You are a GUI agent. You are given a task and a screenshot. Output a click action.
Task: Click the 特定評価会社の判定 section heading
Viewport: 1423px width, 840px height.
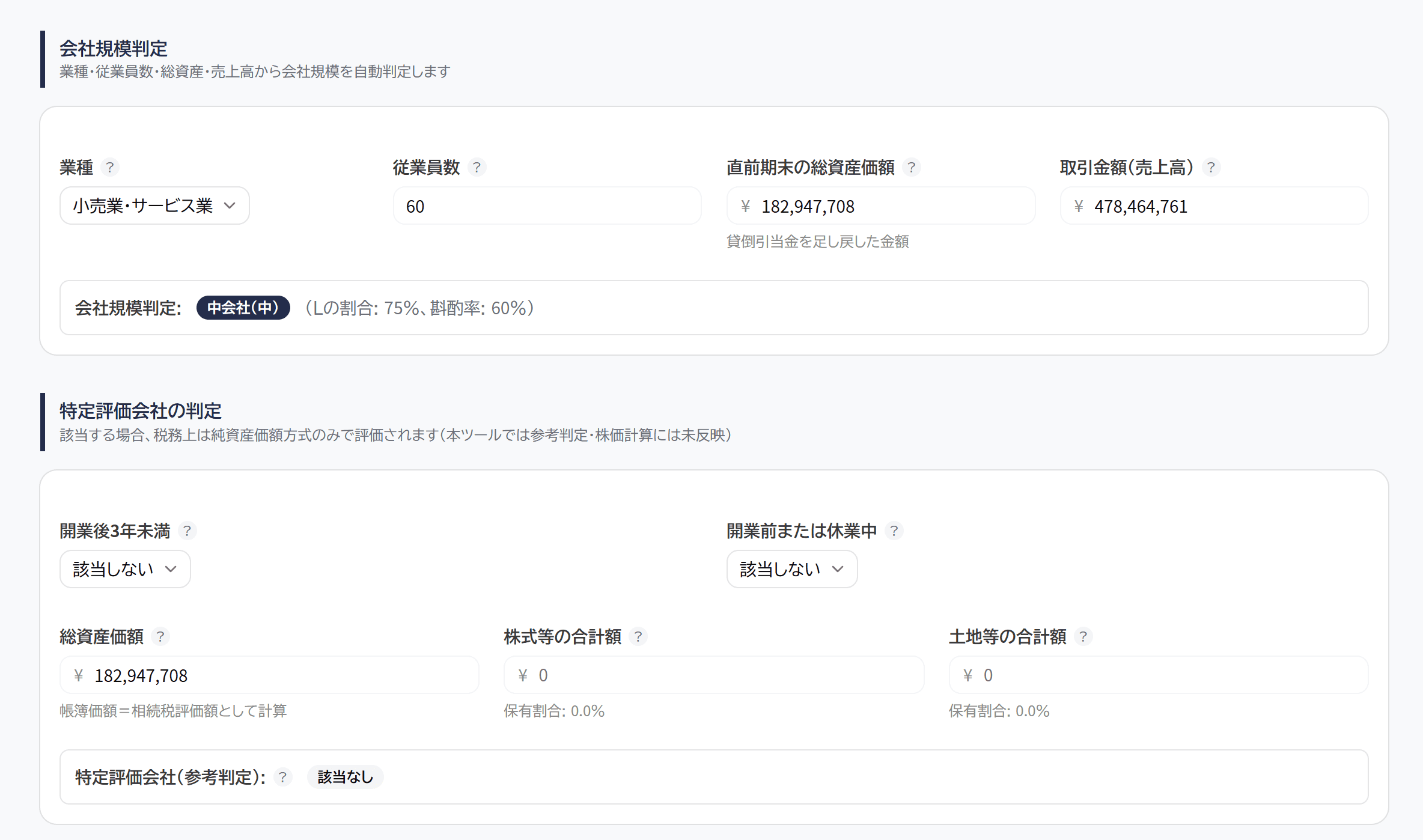tap(141, 411)
